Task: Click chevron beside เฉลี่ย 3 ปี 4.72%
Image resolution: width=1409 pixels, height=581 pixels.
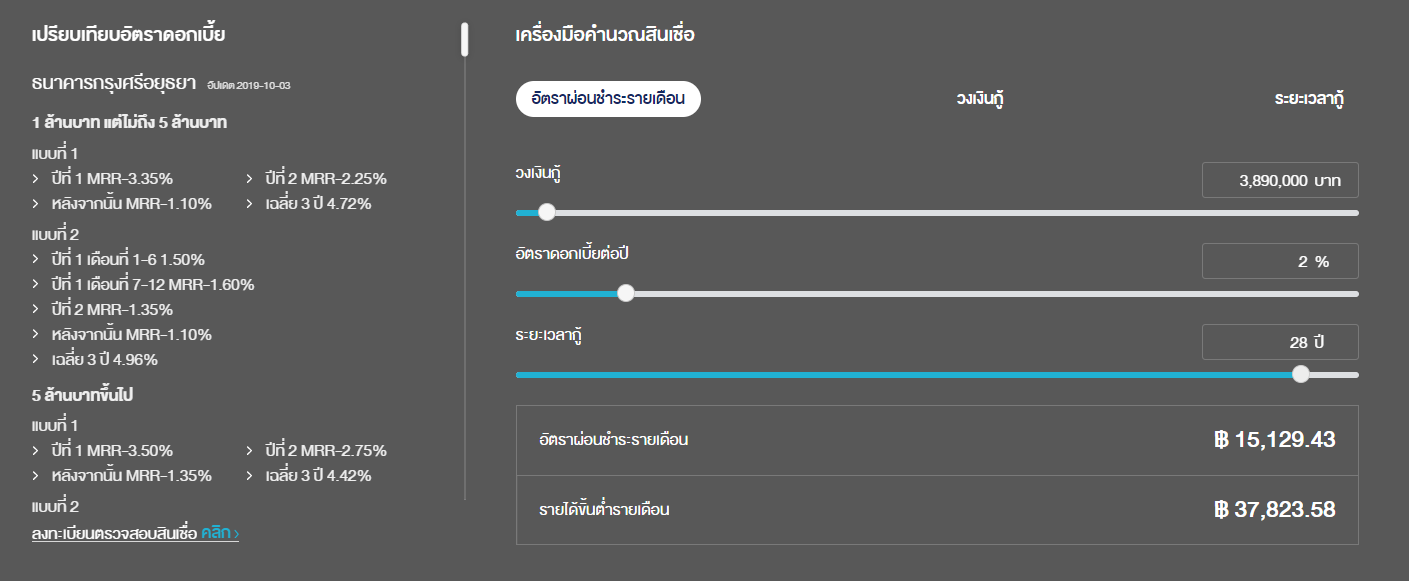Action: click(x=250, y=204)
